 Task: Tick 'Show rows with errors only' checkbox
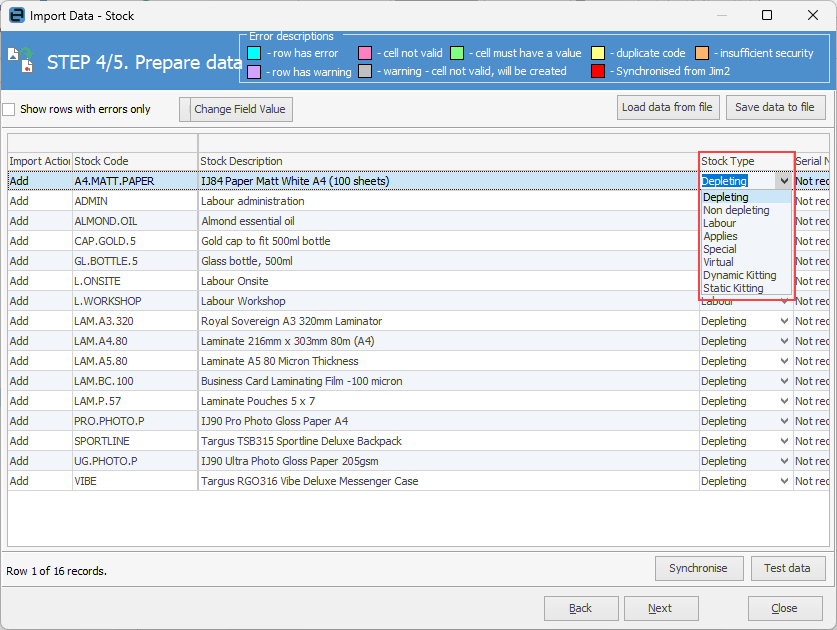coord(9,109)
